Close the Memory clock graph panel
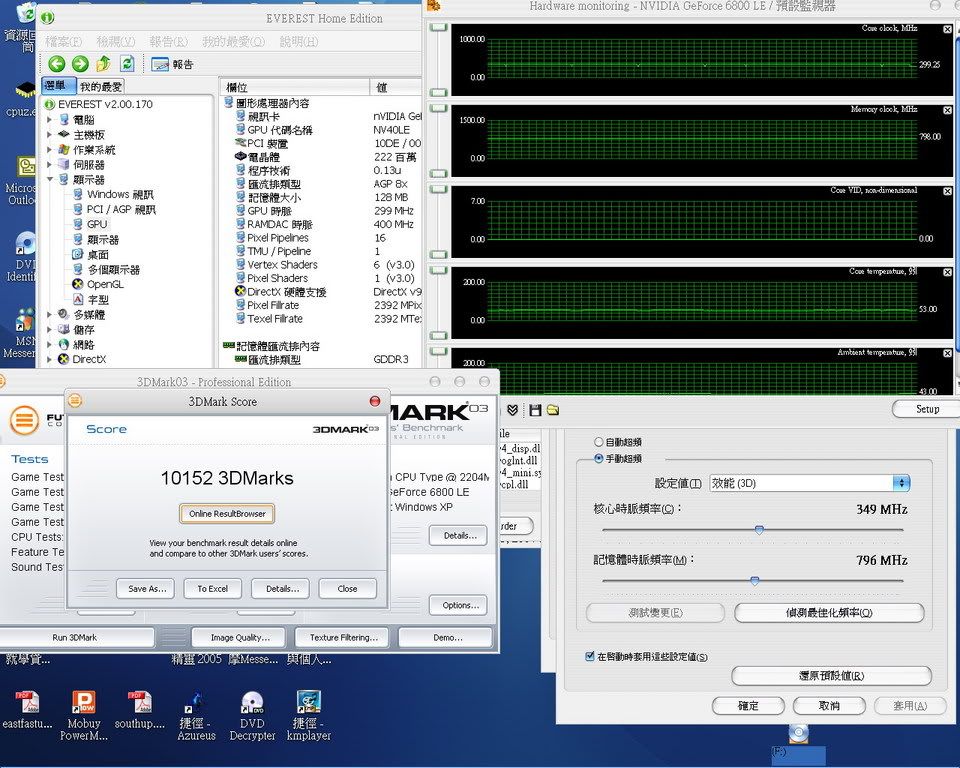The width and height of the screenshot is (960, 768). coord(948,110)
